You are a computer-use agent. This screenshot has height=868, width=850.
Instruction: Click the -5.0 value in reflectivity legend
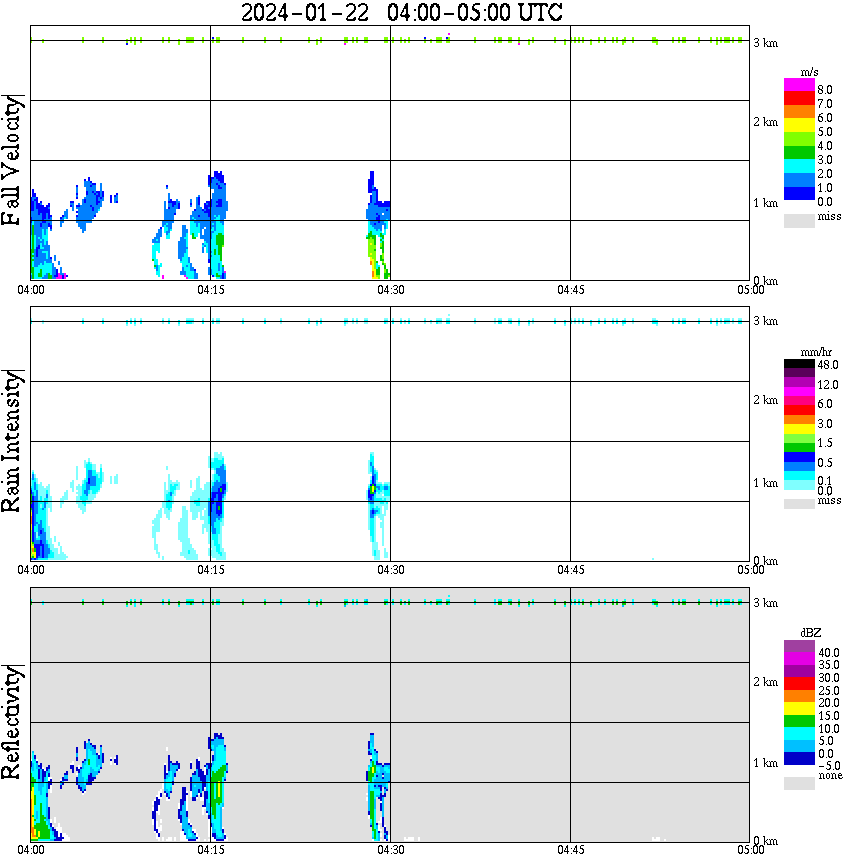pos(829,766)
